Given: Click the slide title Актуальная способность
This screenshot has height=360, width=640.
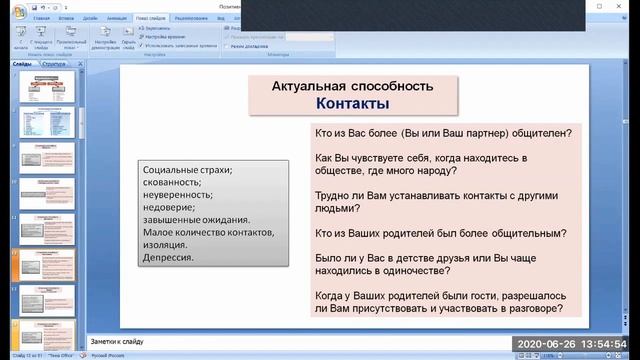Looking at the screenshot, I should [x=353, y=86].
